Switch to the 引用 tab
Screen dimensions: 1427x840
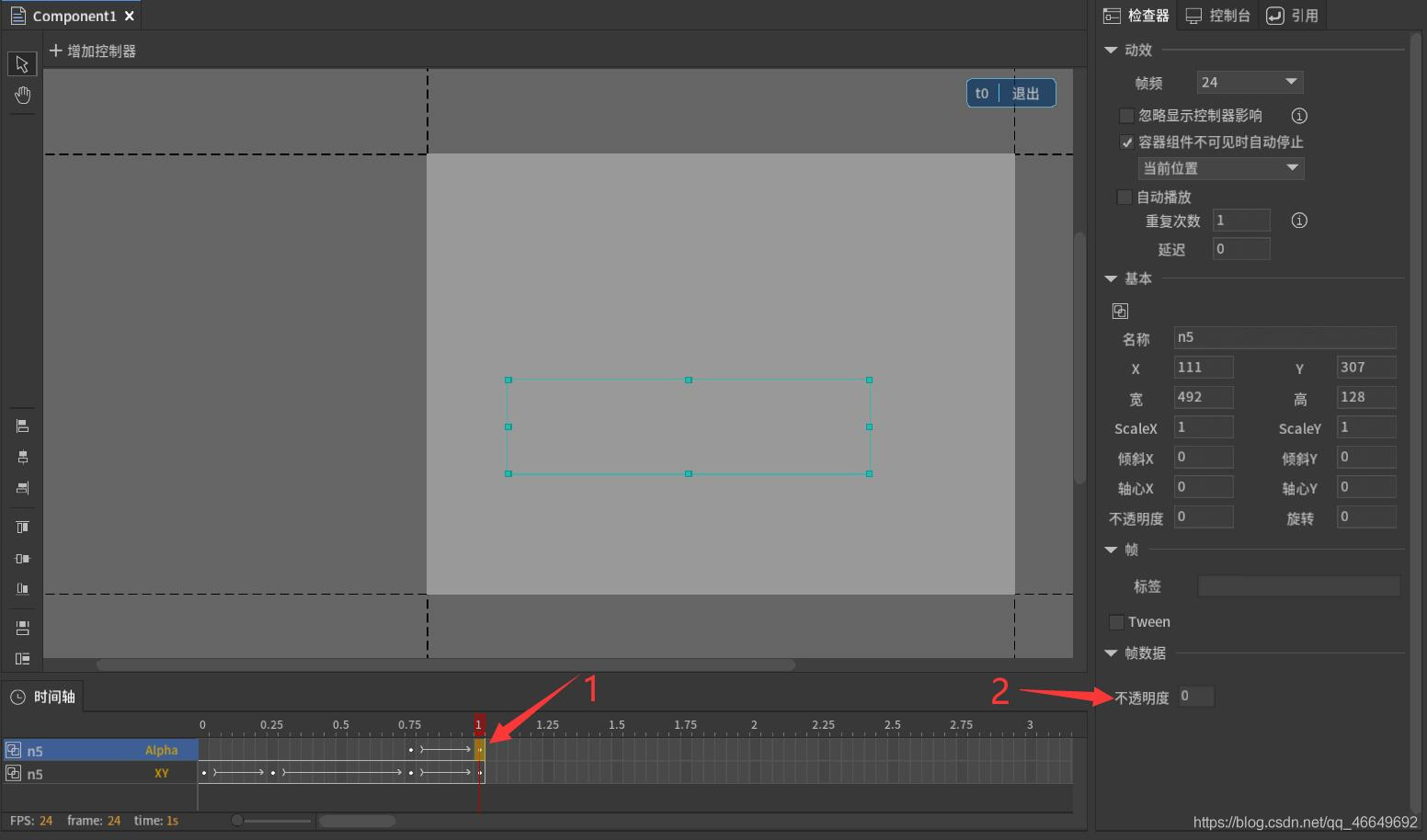[x=1293, y=16]
